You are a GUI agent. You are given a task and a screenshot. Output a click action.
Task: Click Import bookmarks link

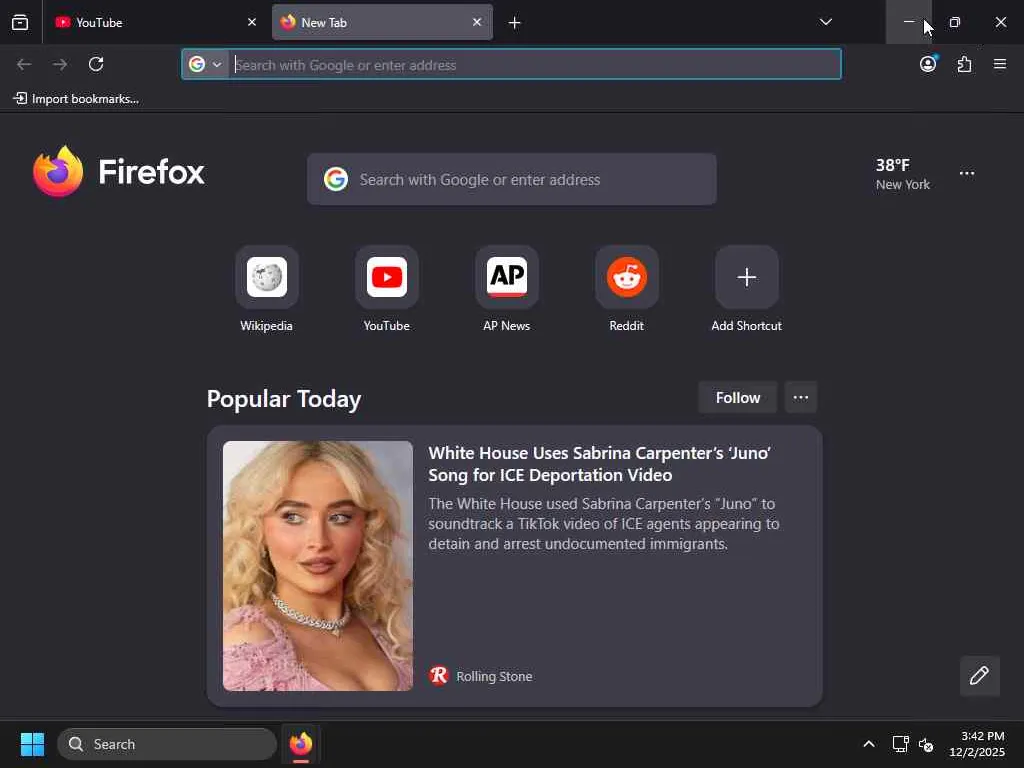pyautogui.click(x=76, y=99)
